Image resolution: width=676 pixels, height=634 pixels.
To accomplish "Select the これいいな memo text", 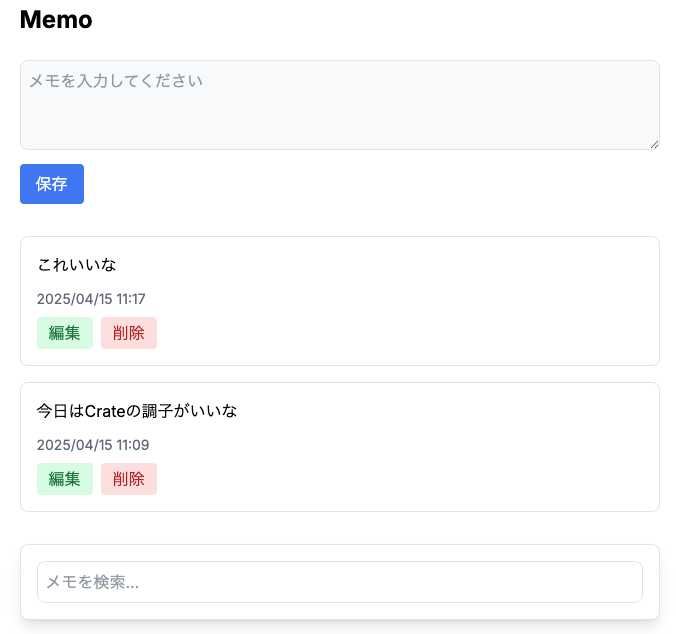I will 77,265.
